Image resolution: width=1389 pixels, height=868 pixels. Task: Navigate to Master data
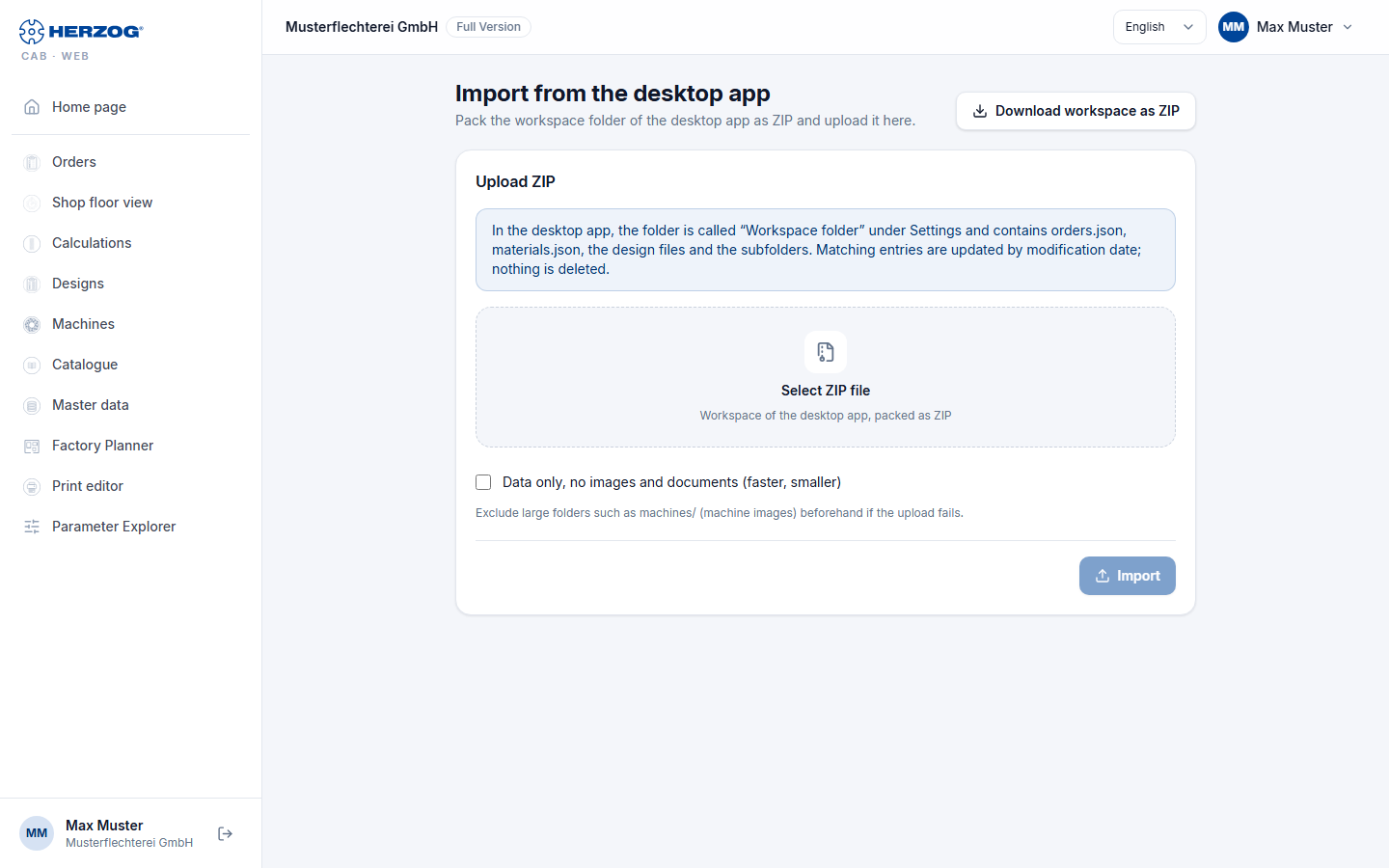(x=130, y=405)
